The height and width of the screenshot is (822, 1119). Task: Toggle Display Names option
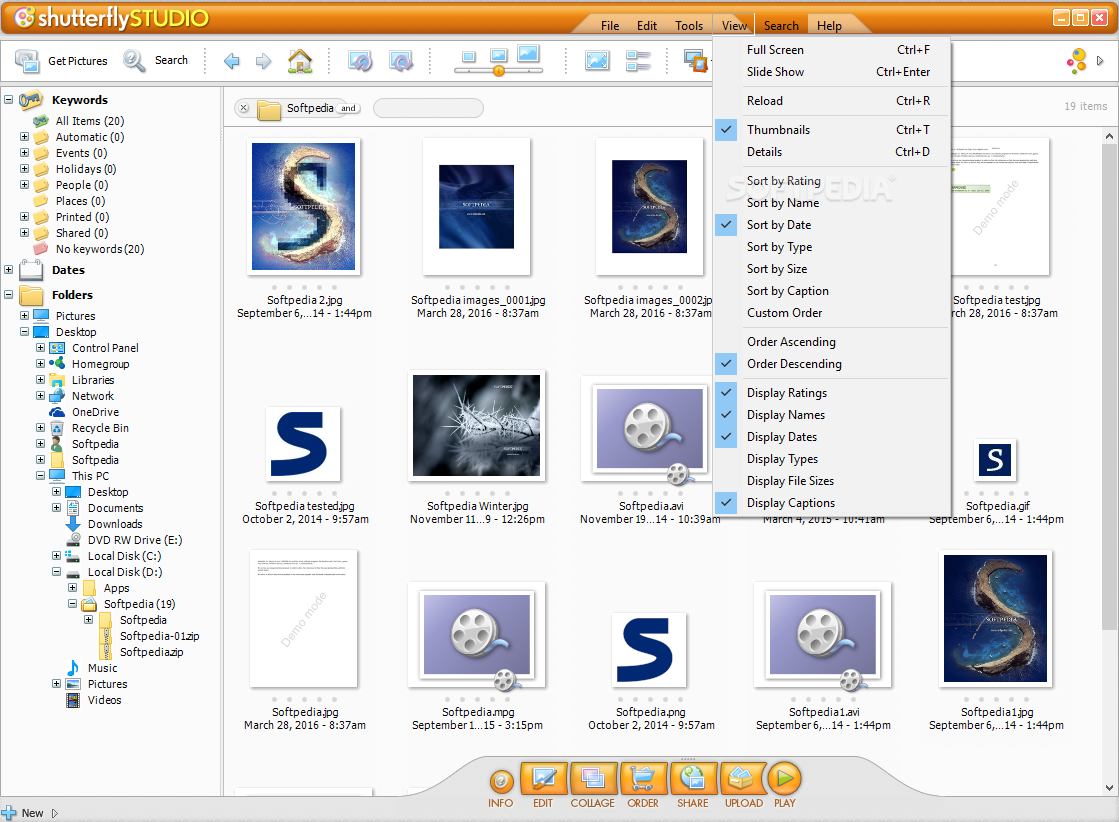click(x=832, y=415)
